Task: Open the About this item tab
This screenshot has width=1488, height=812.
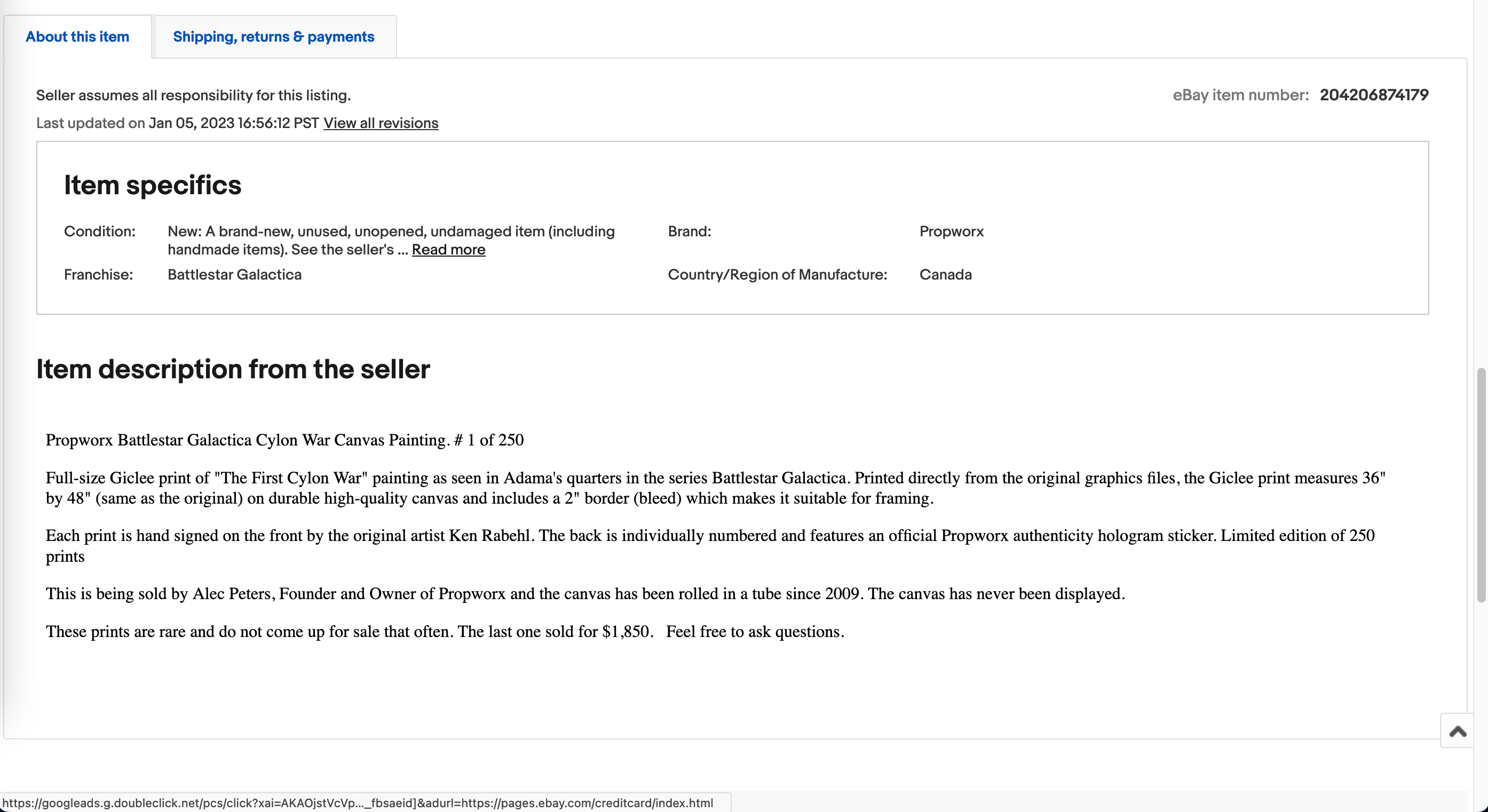Action: (x=77, y=37)
